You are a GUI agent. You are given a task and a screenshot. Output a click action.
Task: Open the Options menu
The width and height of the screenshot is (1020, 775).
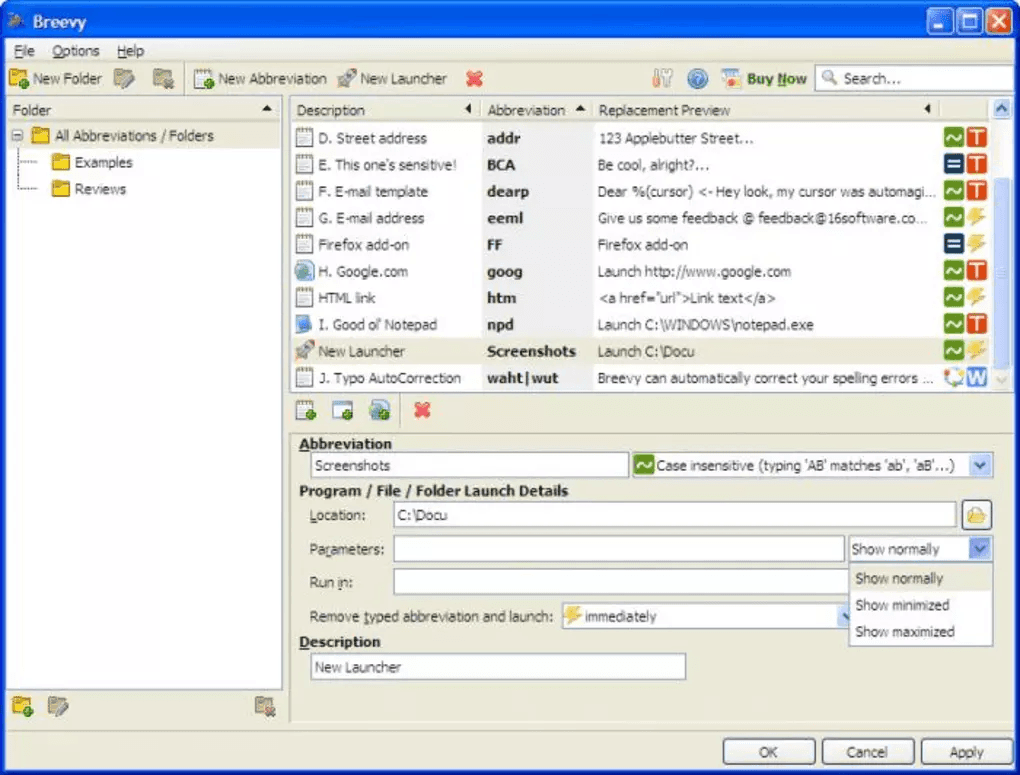(x=75, y=51)
